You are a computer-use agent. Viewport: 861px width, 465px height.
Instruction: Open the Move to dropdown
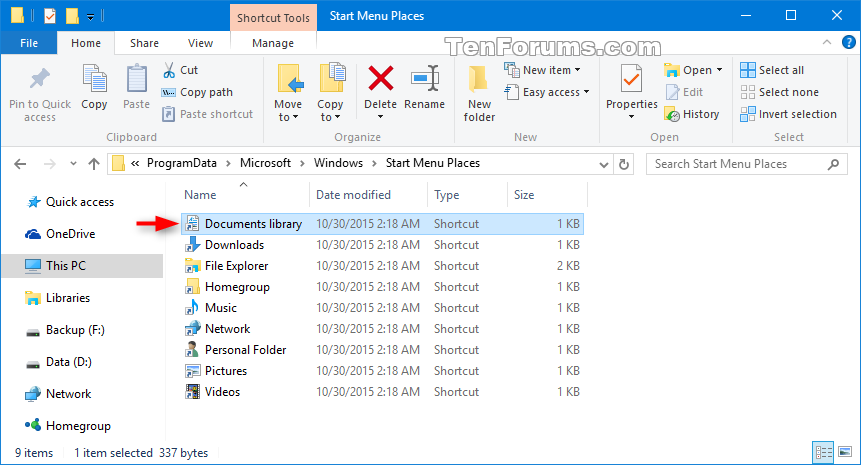point(288,110)
